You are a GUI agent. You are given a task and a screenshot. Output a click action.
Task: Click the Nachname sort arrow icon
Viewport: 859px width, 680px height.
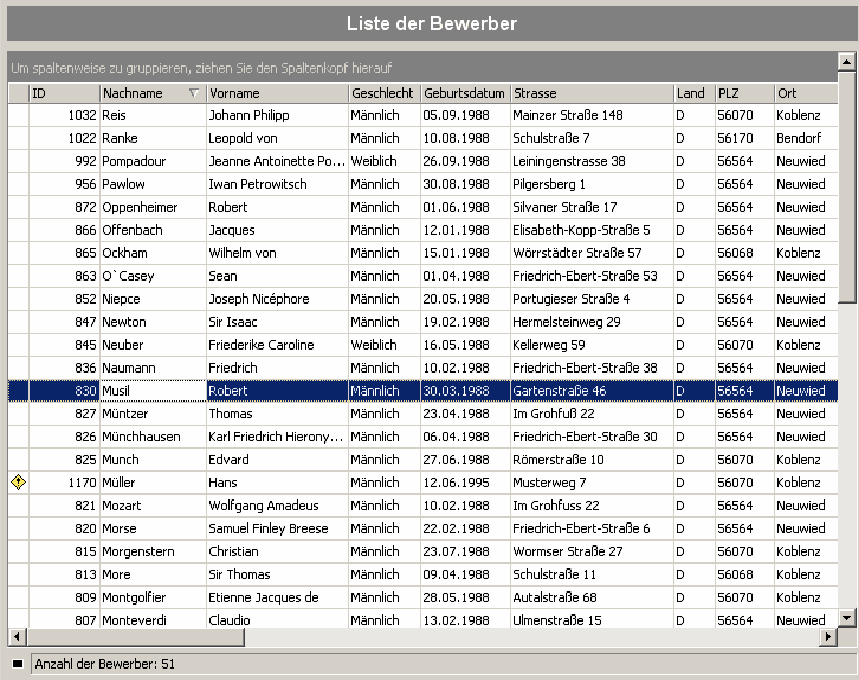pos(193,93)
